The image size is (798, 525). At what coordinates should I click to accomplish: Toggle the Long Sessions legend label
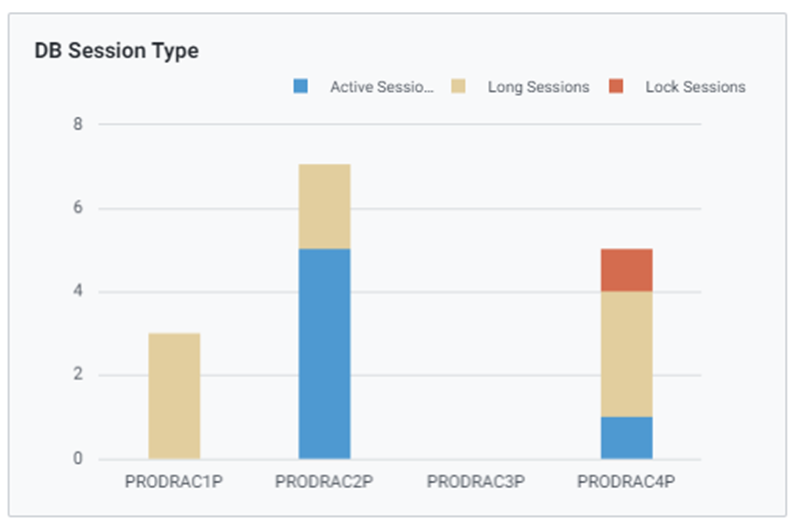point(538,87)
